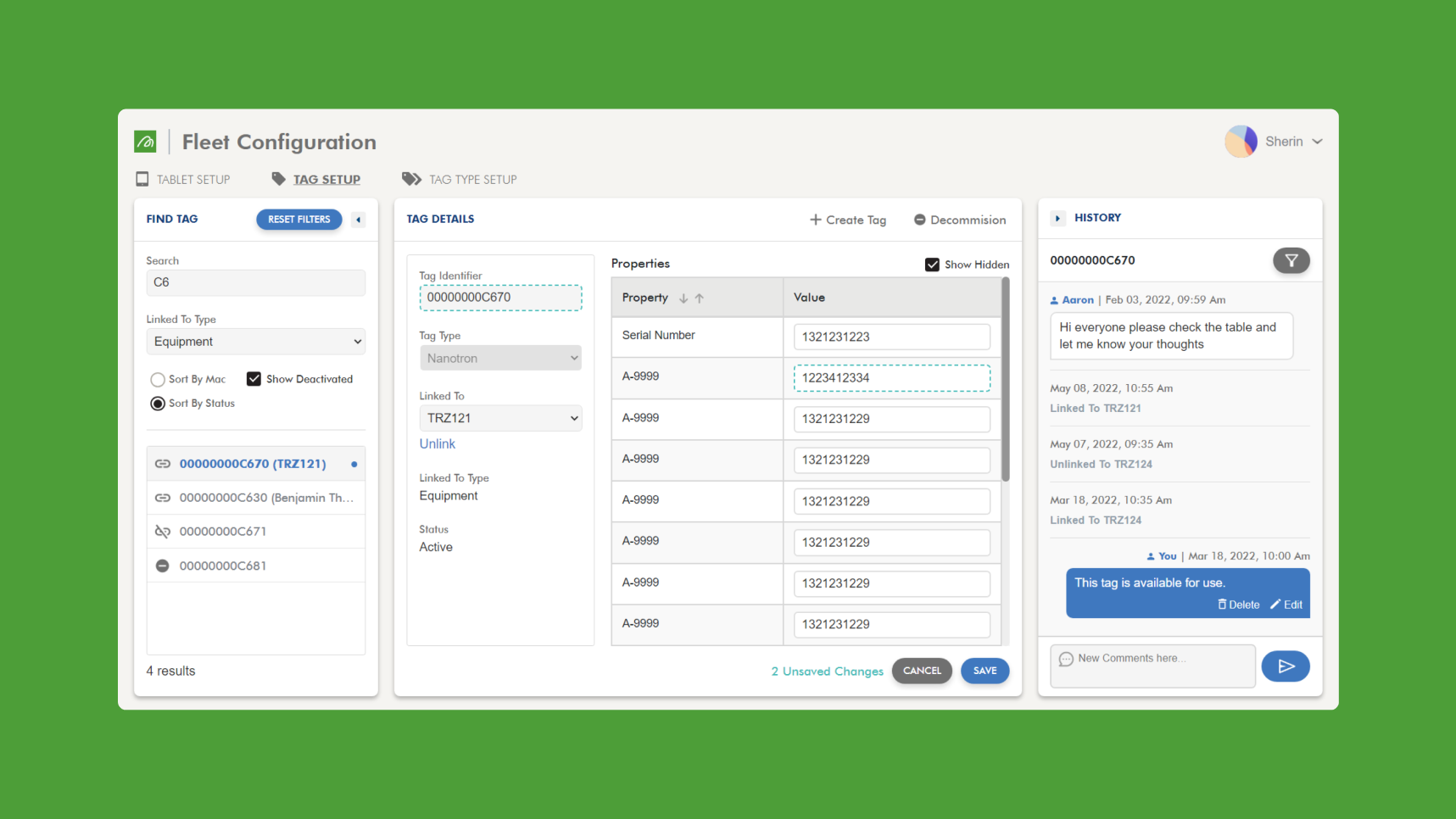The height and width of the screenshot is (819, 1456).
Task: Sort Property column using the down arrow
Action: tap(685, 298)
